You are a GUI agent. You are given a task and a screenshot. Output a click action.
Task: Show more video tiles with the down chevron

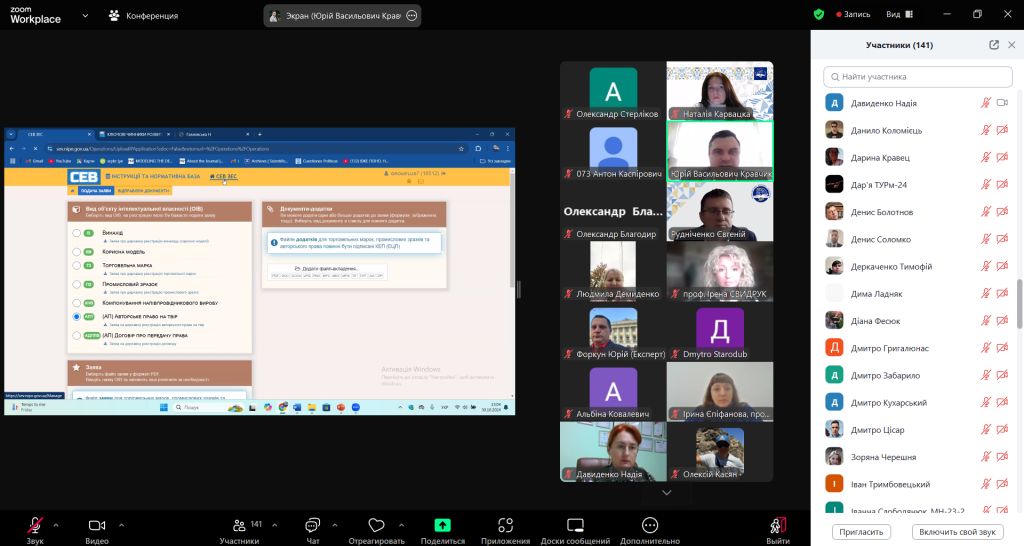point(667,492)
